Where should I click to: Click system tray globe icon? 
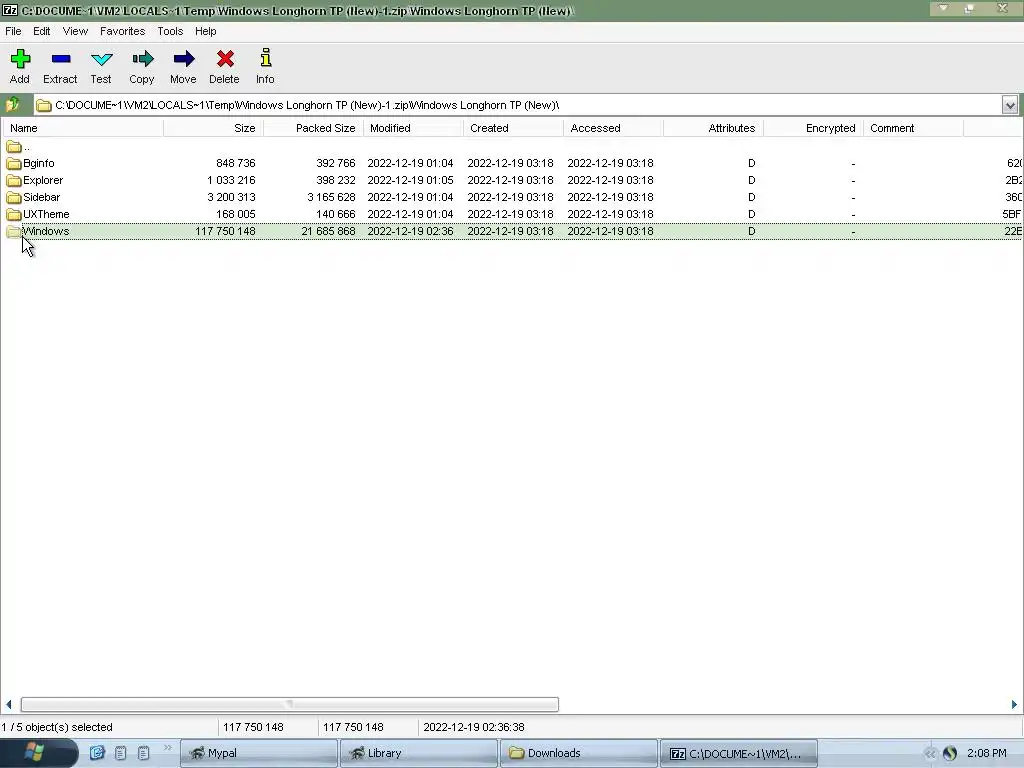point(950,754)
